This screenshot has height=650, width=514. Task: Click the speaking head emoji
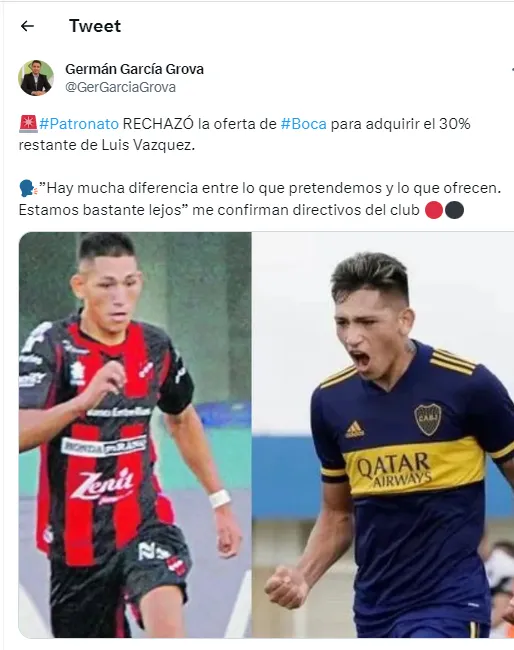[28, 188]
